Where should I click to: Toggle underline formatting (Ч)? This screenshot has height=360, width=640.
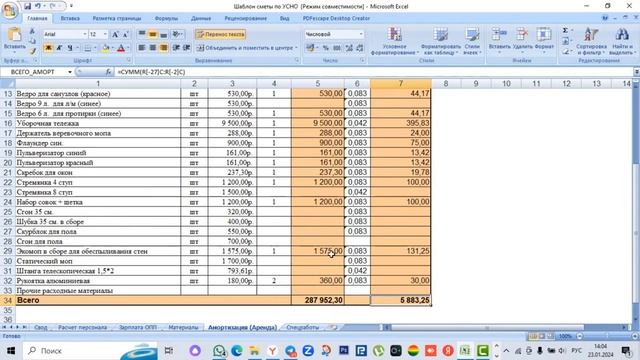pyautogui.click(x=70, y=48)
